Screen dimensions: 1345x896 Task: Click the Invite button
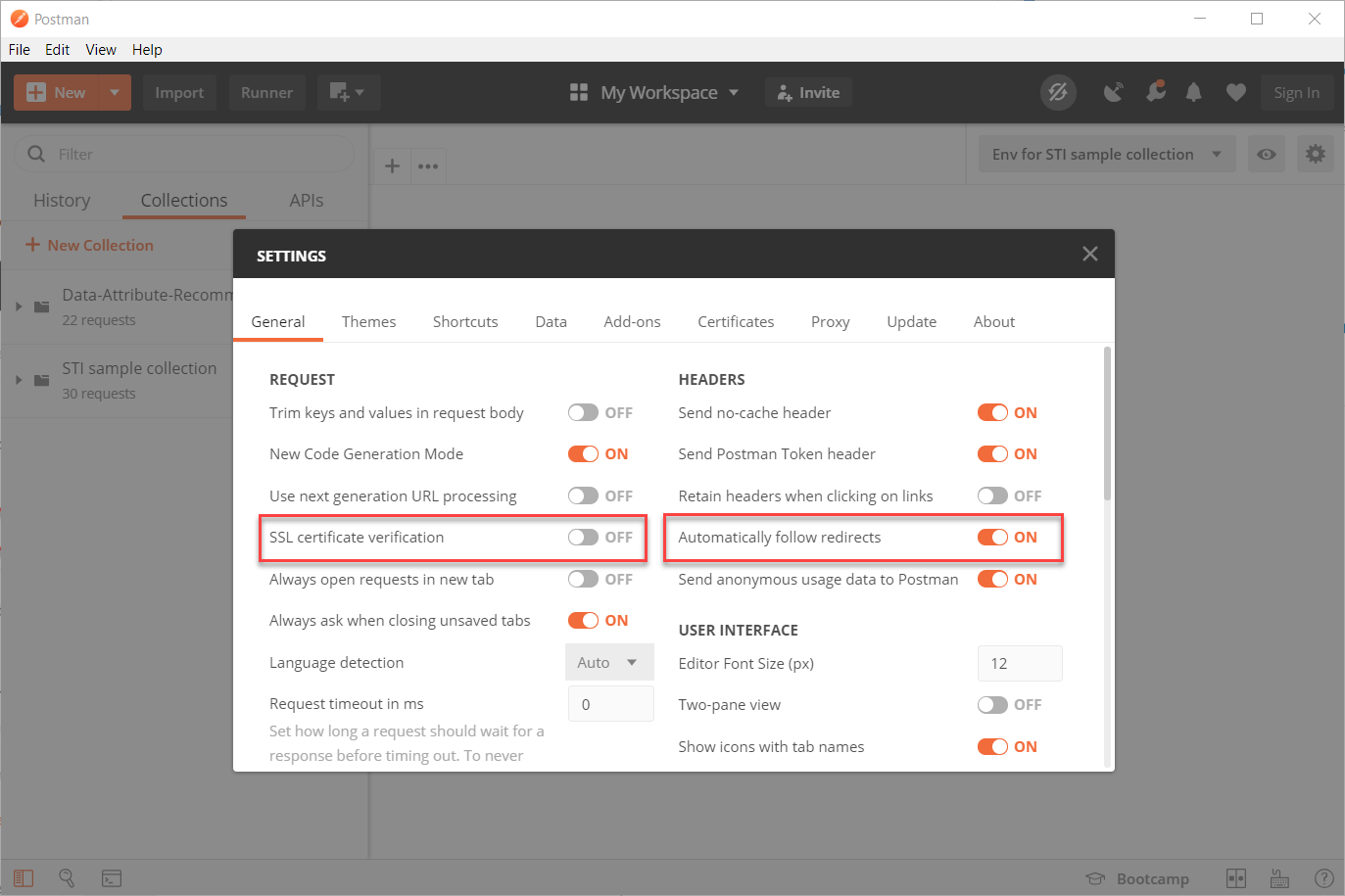(808, 92)
